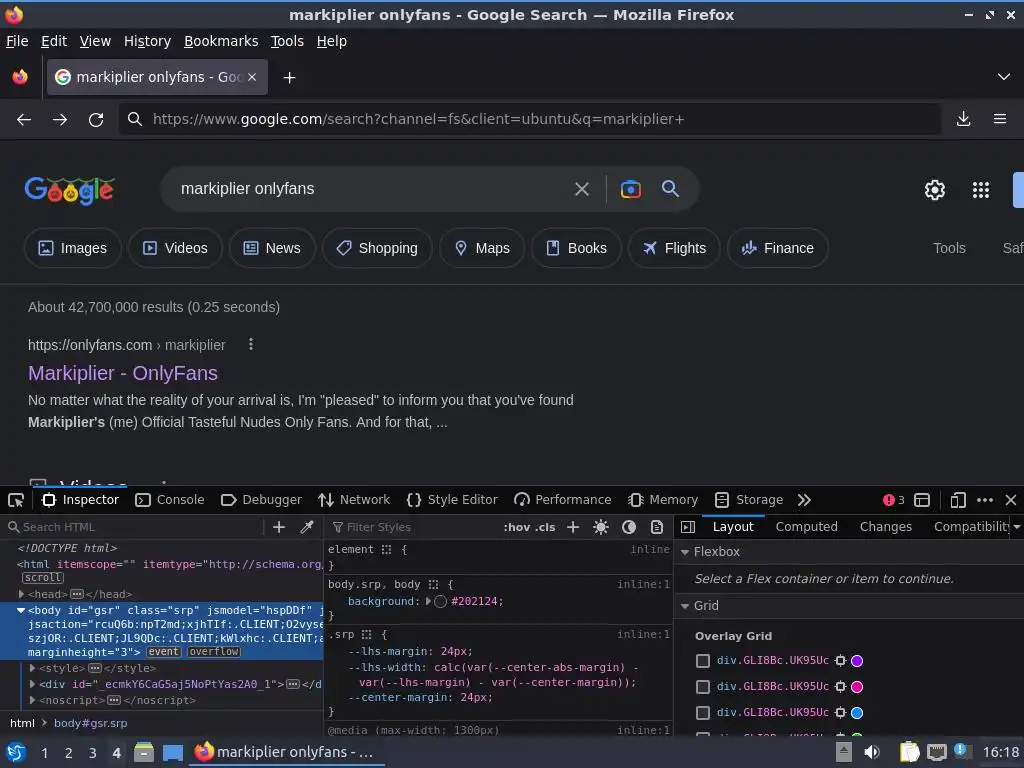Enable second div.GLI8Bc.UK95Uc grid overlay checkbox

[x=703, y=687]
